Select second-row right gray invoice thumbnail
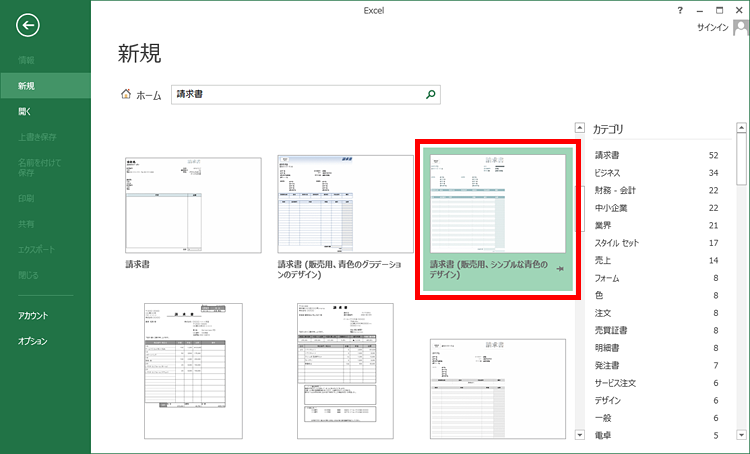The image size is (750, 454). tap(497, 389)
